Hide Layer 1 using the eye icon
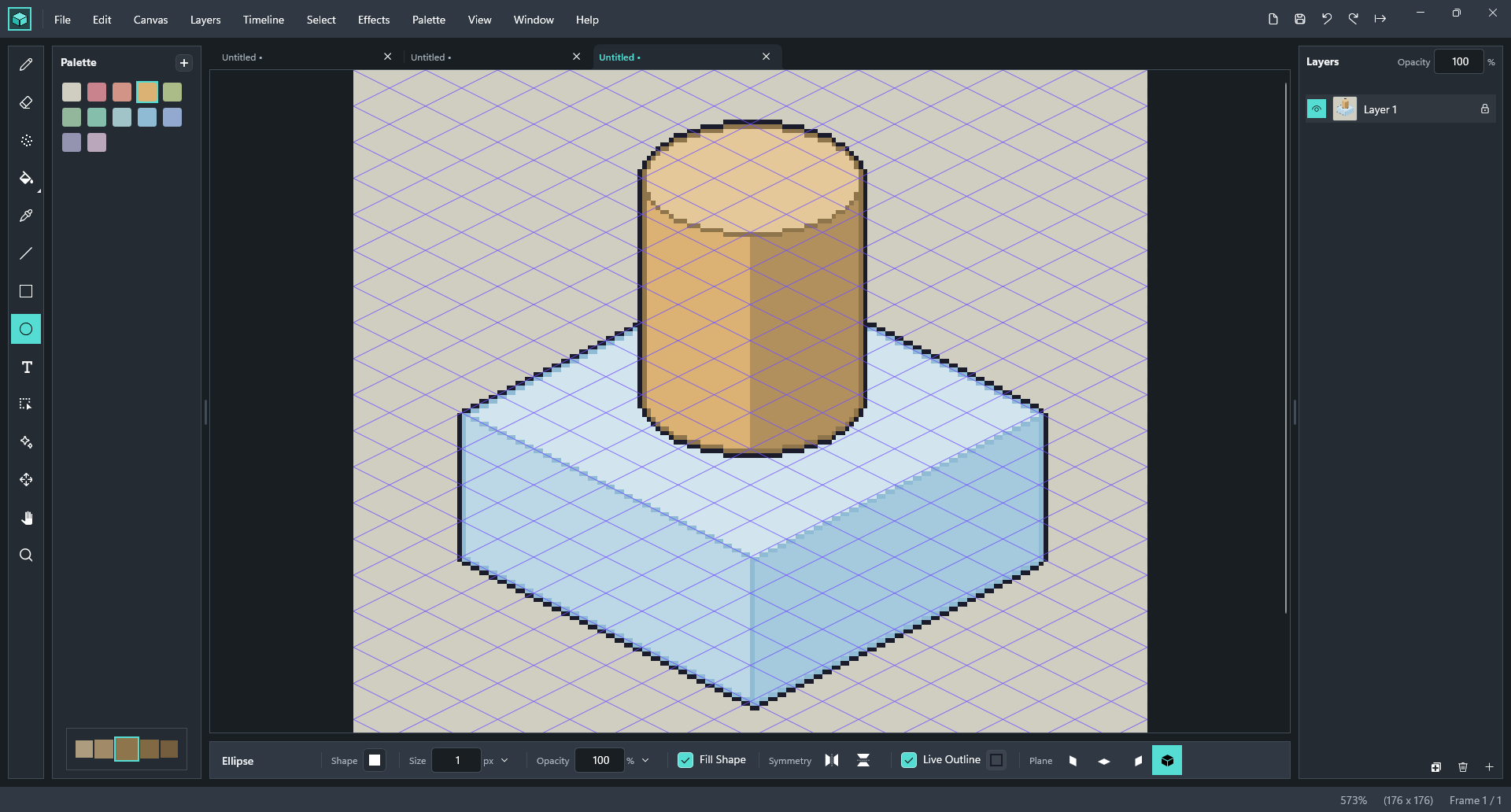The width and height of the screenshot is (1511, 812). tap(1317, 109)
